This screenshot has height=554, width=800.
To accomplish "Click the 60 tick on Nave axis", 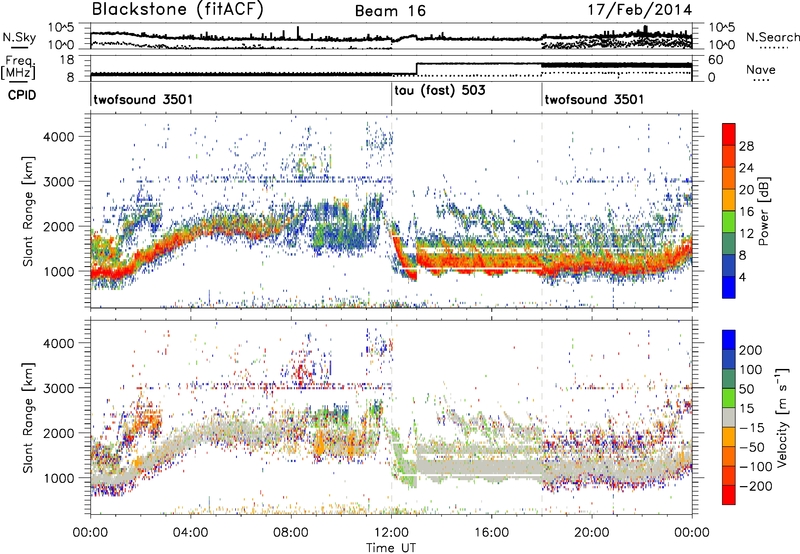I will click(716, 60).
